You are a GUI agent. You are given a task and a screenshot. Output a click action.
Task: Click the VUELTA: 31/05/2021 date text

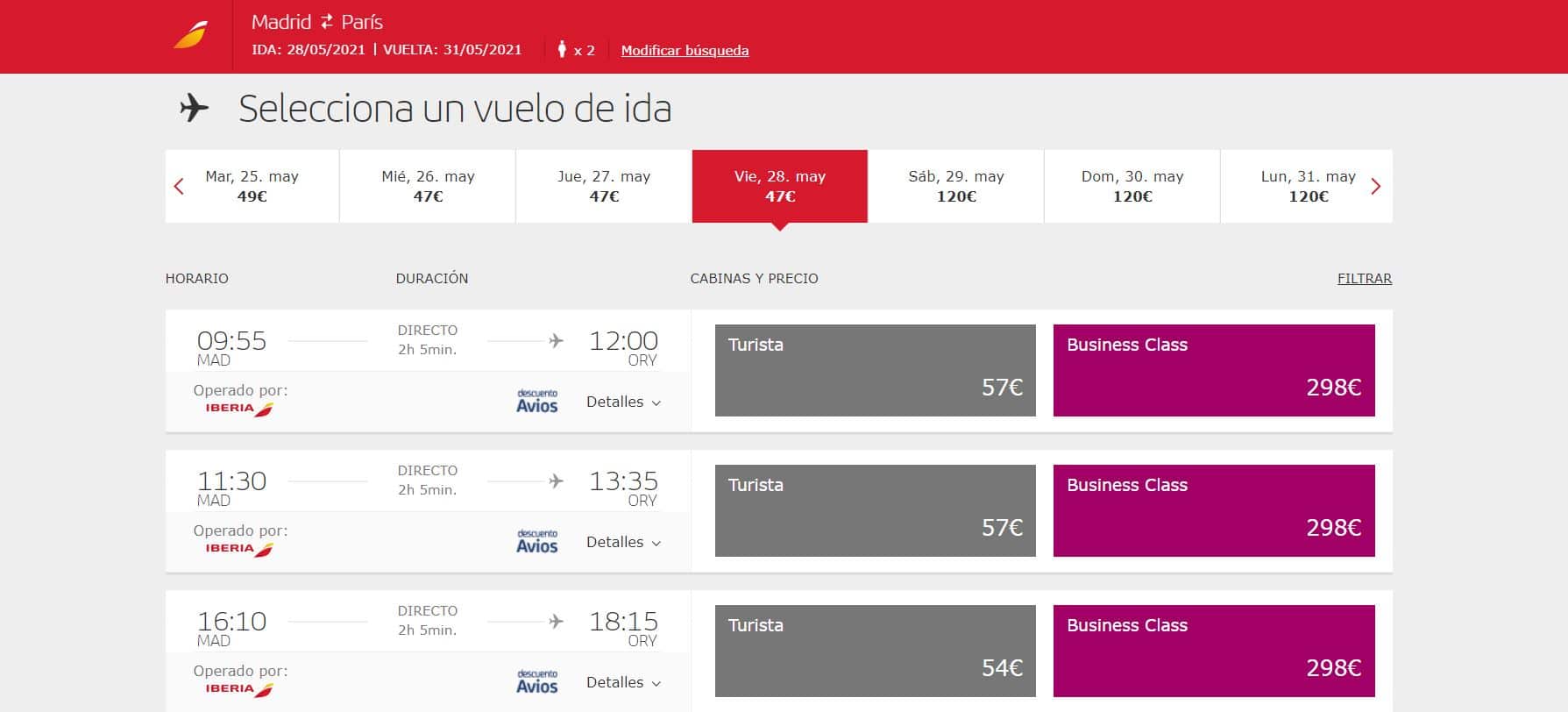point(452,49)
